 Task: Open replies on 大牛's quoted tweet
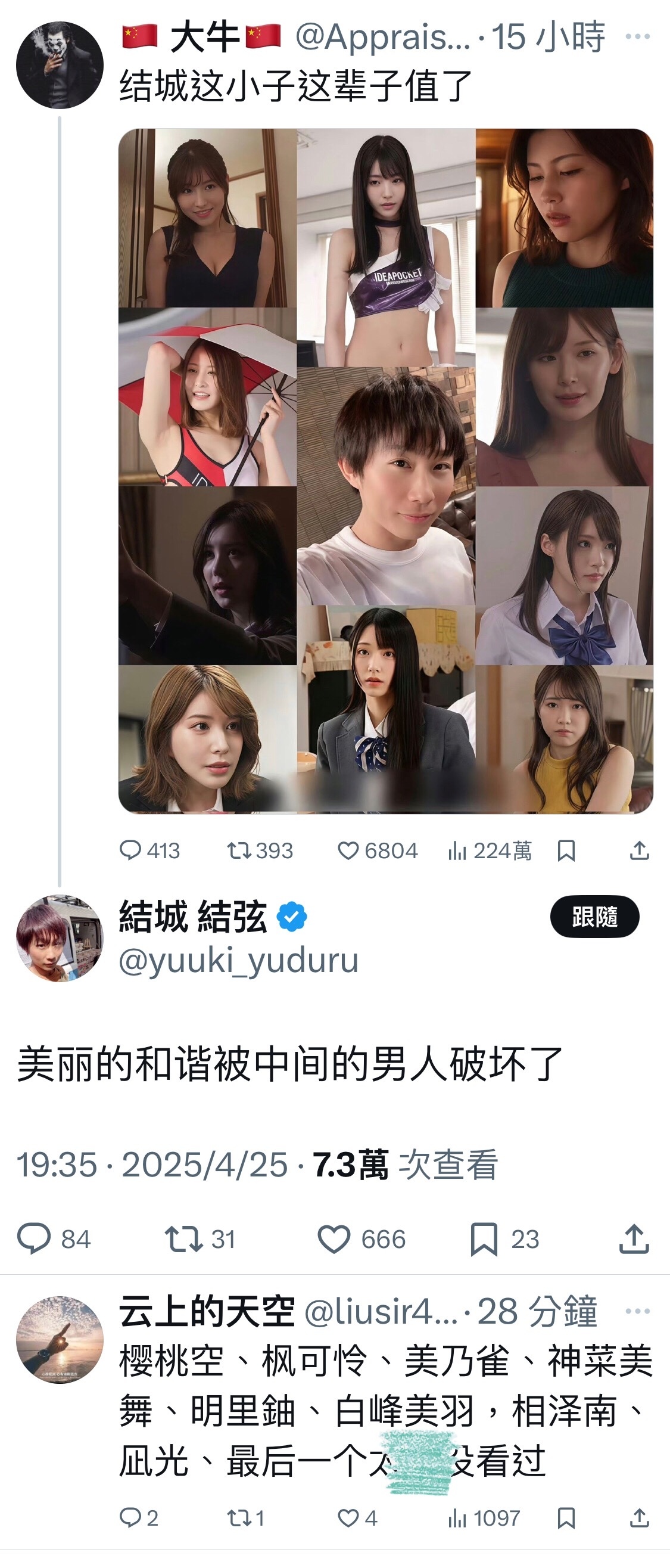click(149, 850)
